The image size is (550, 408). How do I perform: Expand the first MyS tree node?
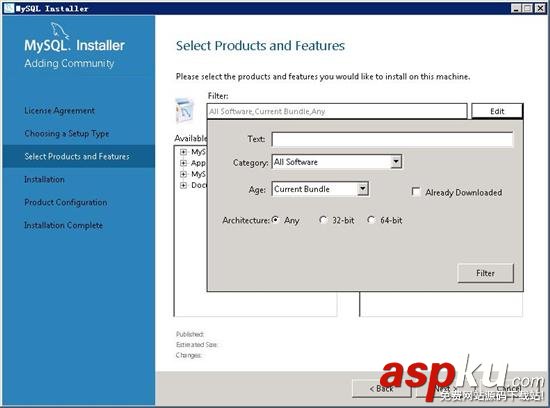(183, 152)
